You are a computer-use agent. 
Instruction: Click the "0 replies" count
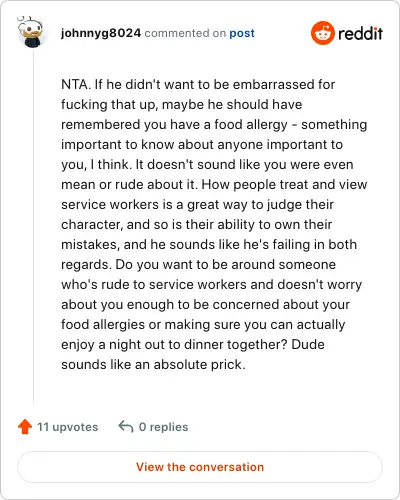coord(163,427)
